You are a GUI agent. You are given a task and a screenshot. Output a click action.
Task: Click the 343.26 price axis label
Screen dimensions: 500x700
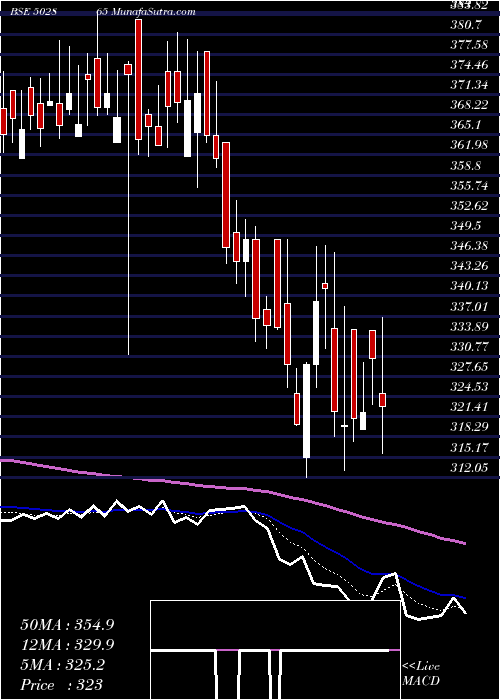pyautogui.click(x=469, y=266)
